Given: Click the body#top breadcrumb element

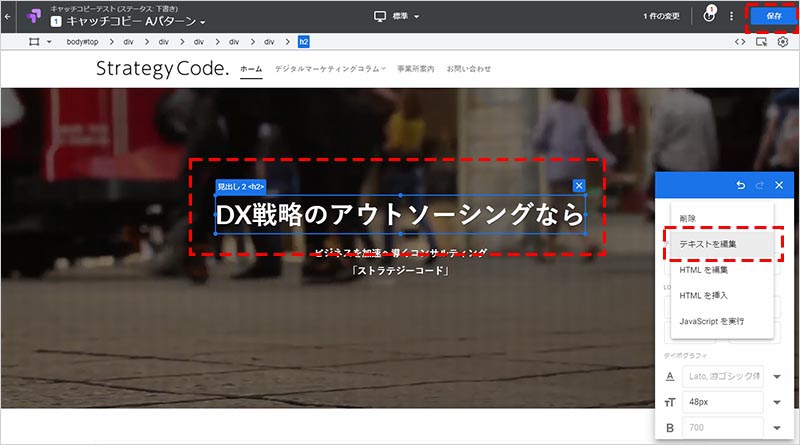Looking at the screenshot, I should [86, 42].
